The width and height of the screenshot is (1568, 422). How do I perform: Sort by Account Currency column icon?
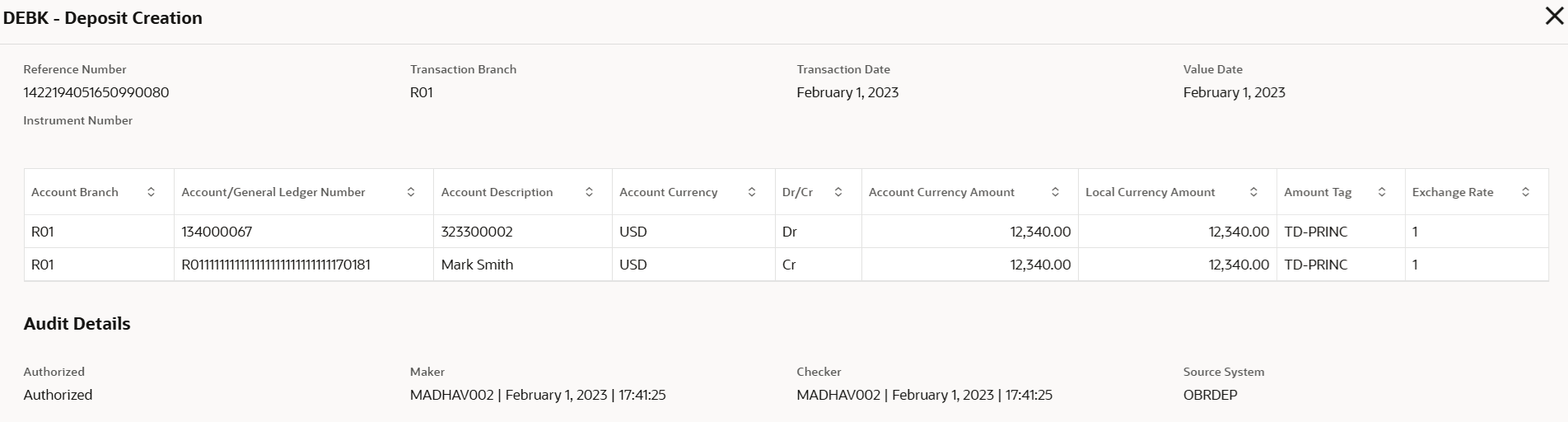point(752,192)
